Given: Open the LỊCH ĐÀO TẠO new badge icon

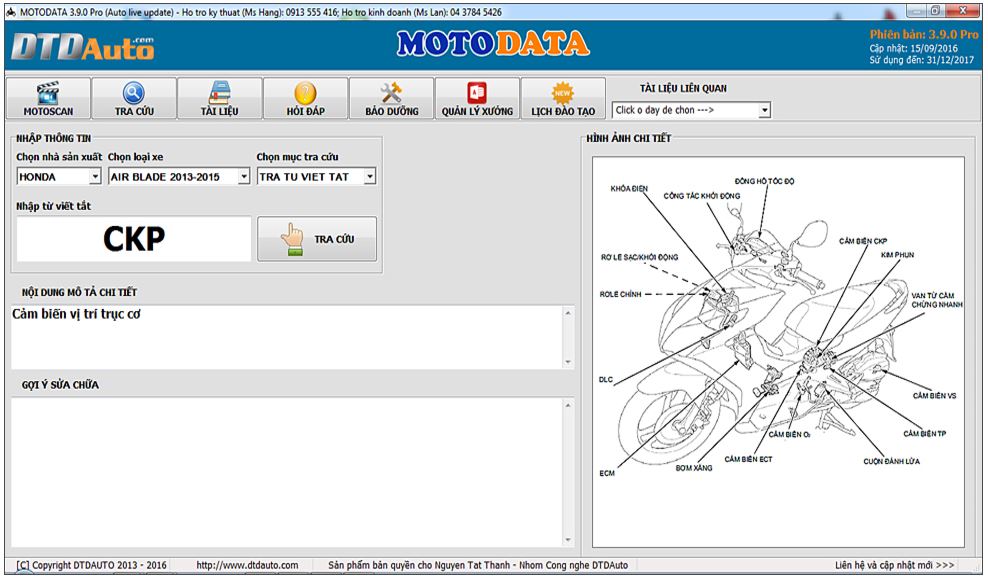Looking at the screenshot, I should coord(563,93).
